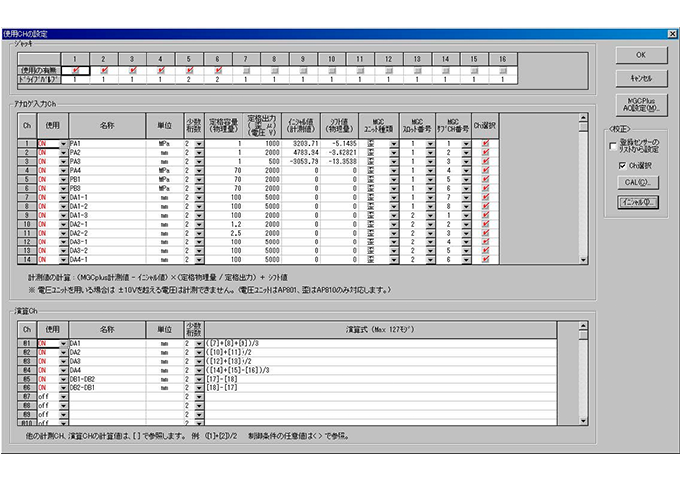Click the 定格容量 cell 1.2 in the DA2-1 row

point(224,224)
